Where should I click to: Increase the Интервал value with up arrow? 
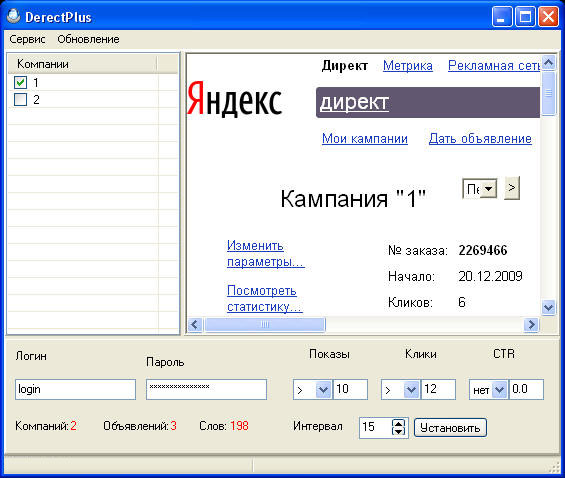pyautogui.click(x=398, y=423)
